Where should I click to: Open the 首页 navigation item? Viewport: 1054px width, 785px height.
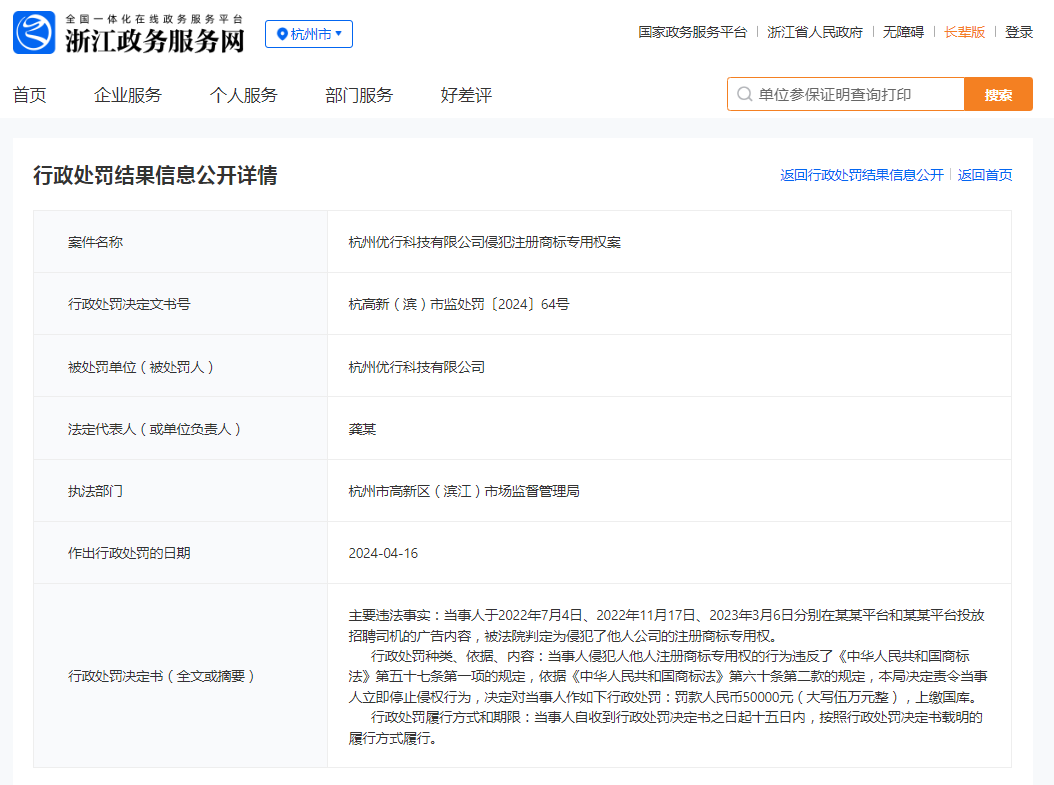pos(30,95)
